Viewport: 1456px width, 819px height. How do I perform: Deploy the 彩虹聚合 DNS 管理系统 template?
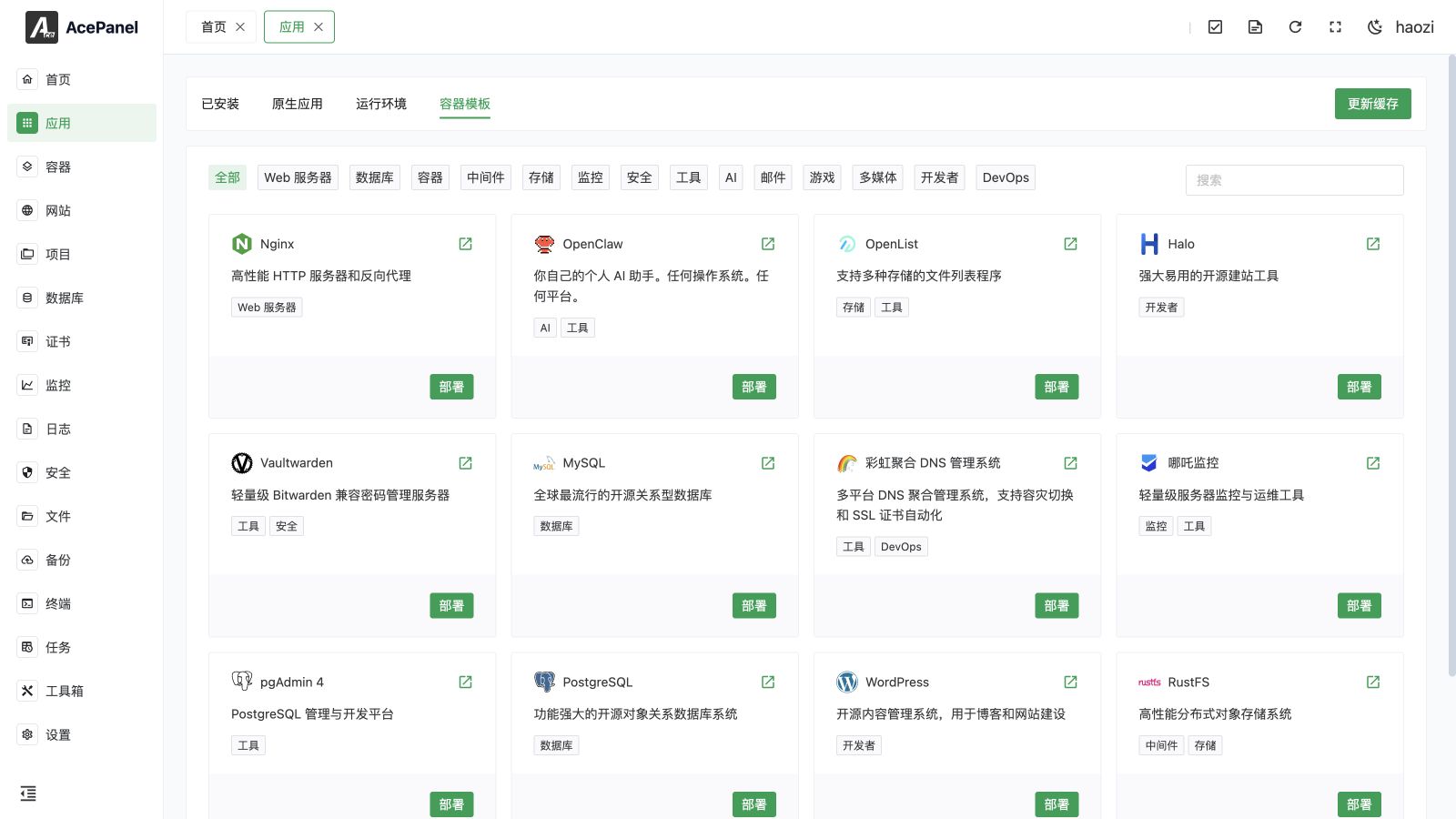(1057, 606)
